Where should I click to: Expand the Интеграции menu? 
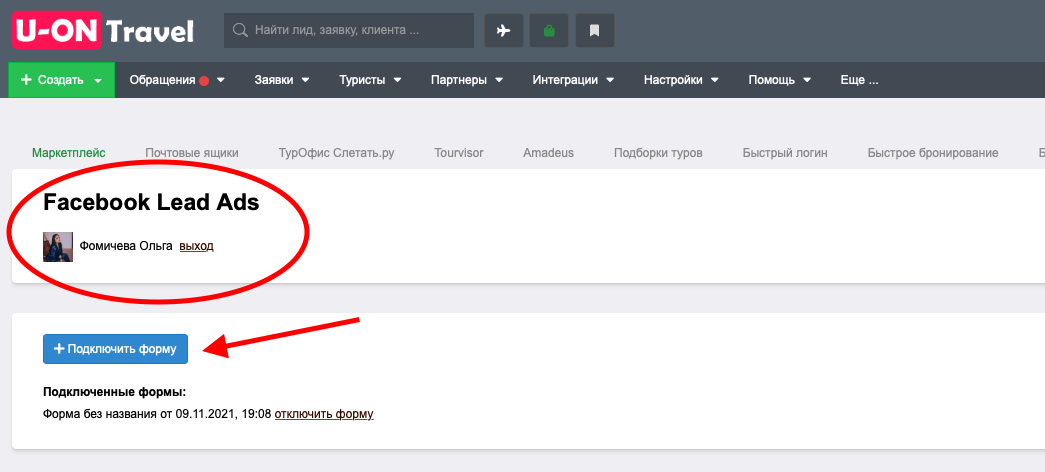pos(573,80)
